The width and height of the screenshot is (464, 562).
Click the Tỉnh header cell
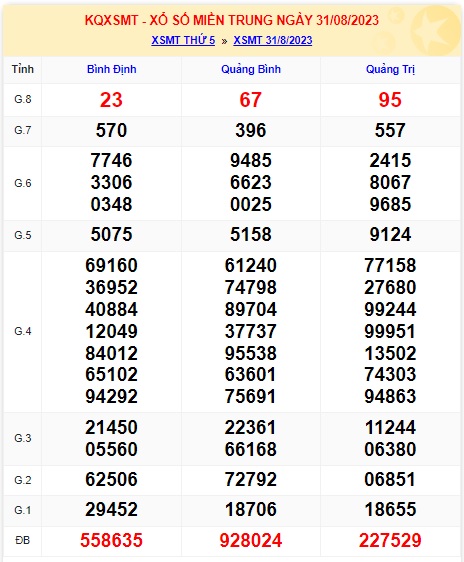coord(23,69)
